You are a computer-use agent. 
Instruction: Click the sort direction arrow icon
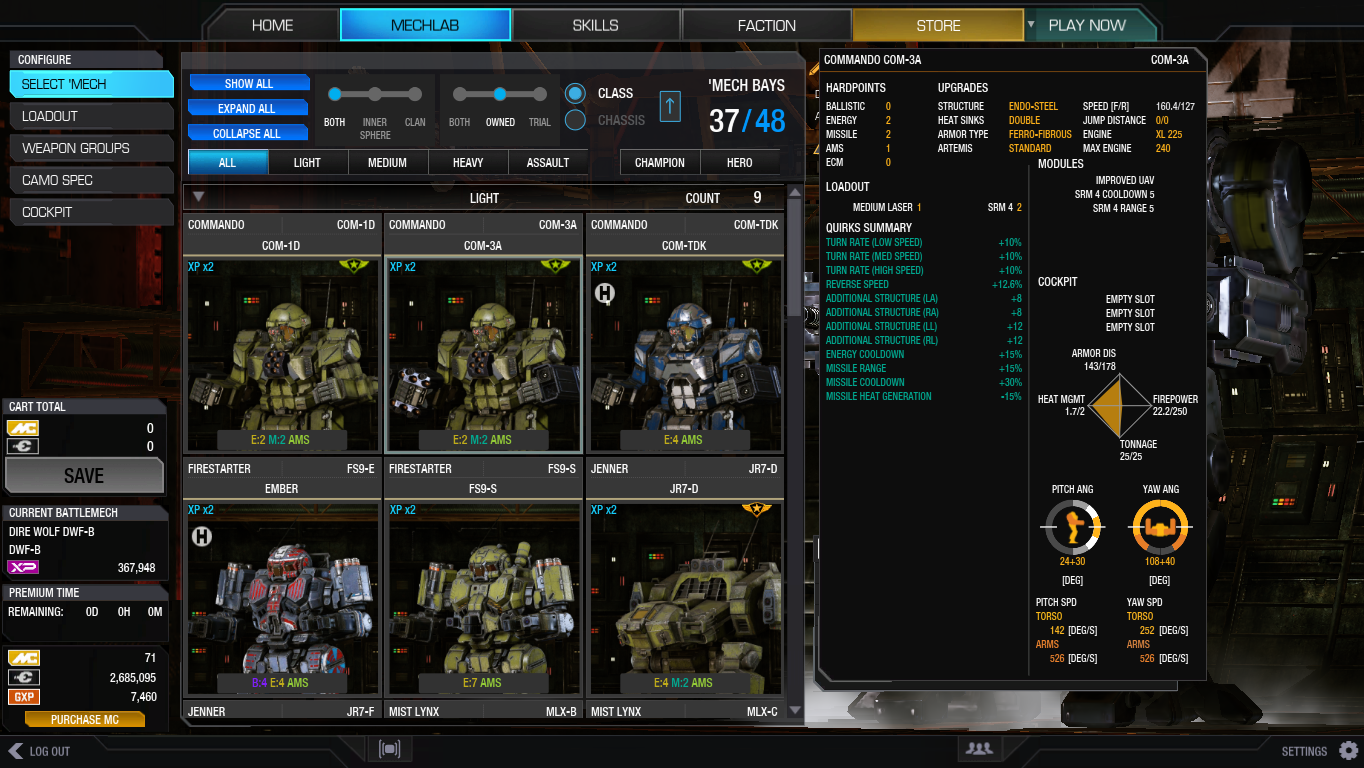670,105
